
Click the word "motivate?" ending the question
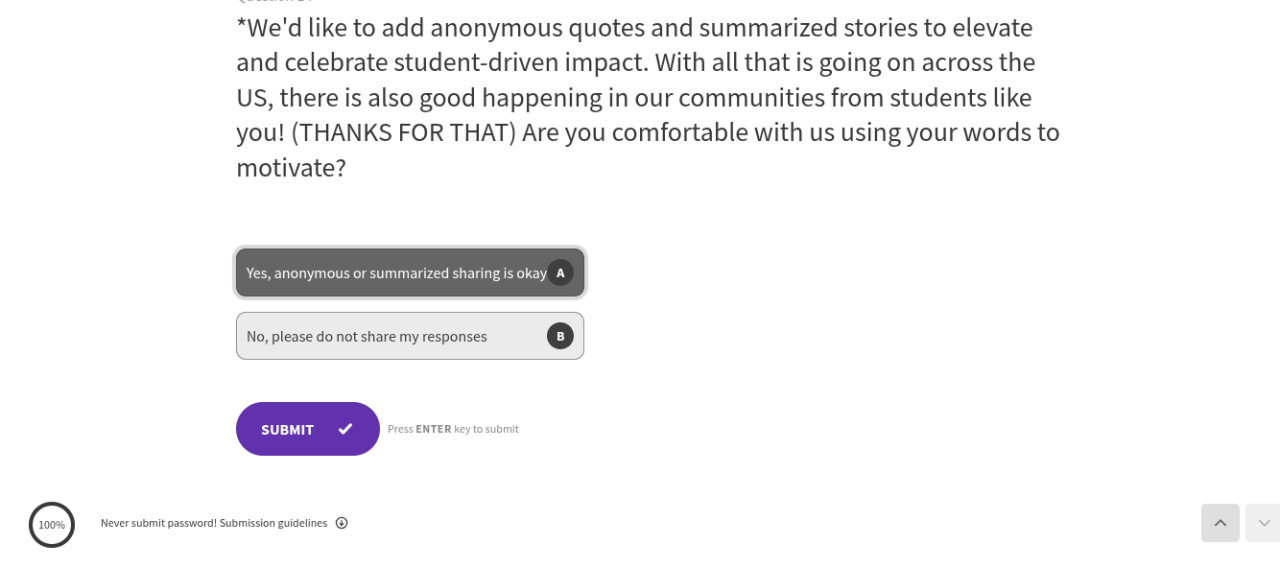click(x=291, y=168)
